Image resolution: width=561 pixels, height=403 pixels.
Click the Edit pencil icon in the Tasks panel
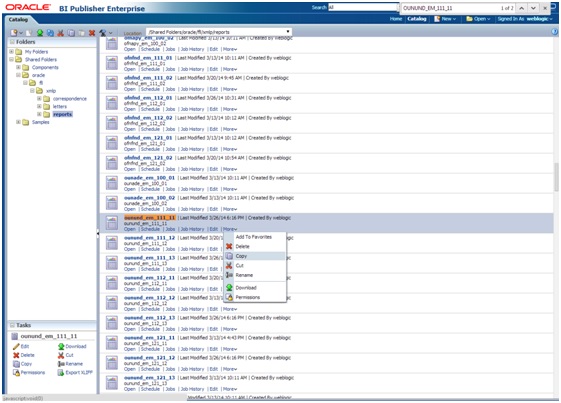tap(16, 346)
